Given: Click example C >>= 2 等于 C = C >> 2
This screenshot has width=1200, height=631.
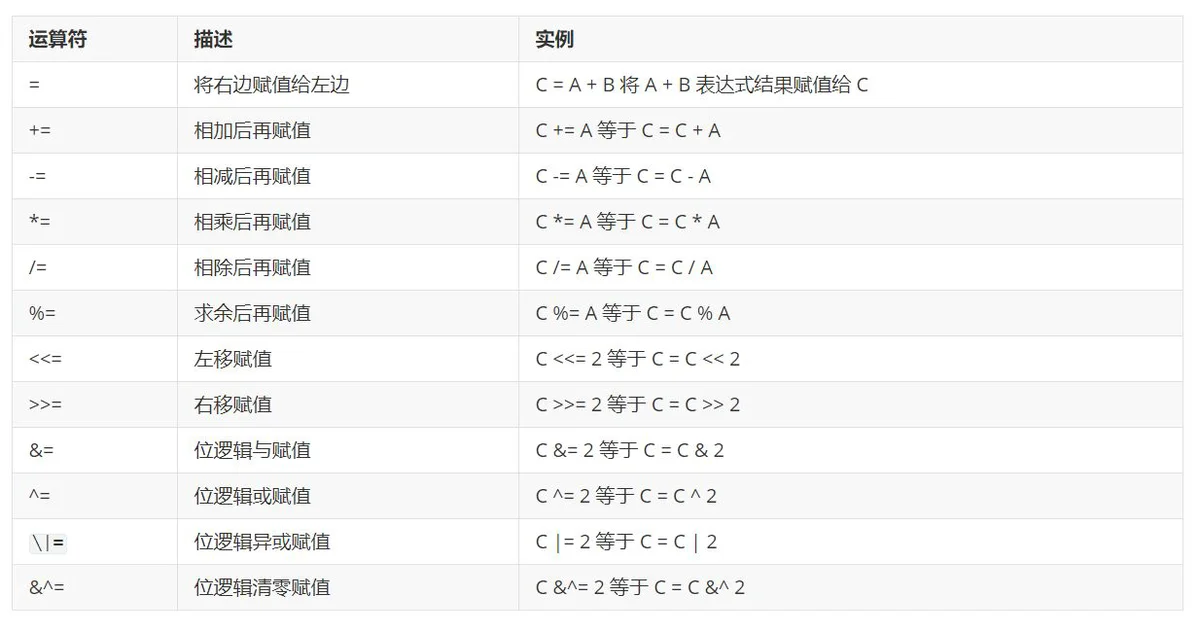Looking at the screenshot, I should (638, 405).
